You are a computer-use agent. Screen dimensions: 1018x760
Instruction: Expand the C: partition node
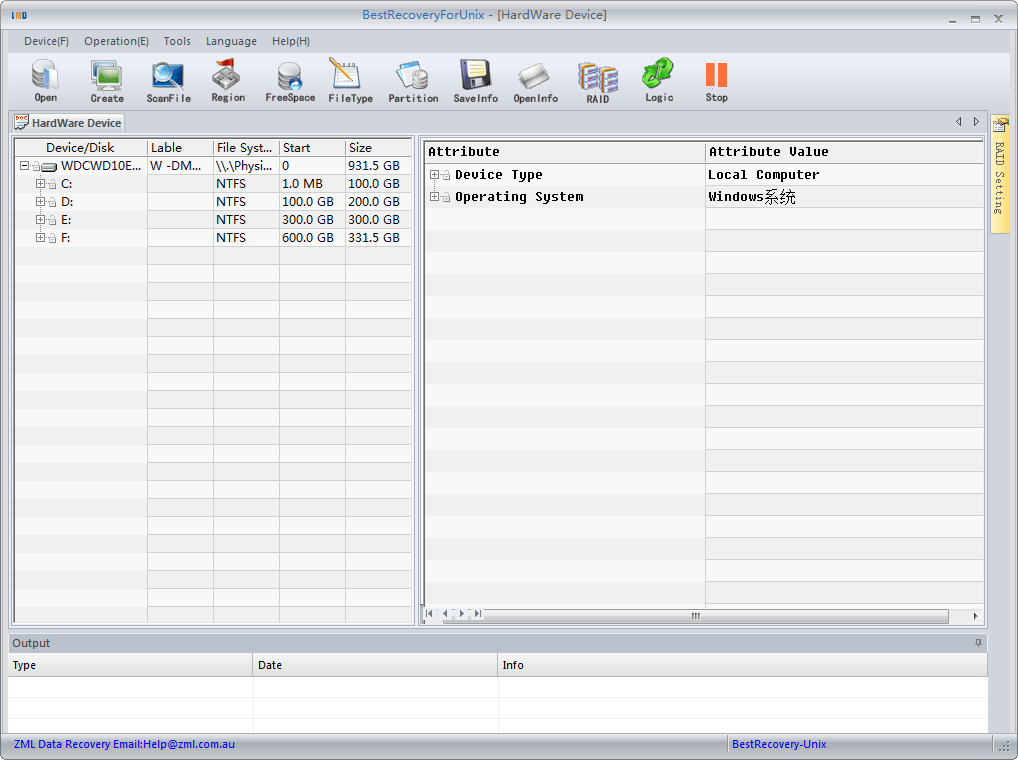point(40,184)
